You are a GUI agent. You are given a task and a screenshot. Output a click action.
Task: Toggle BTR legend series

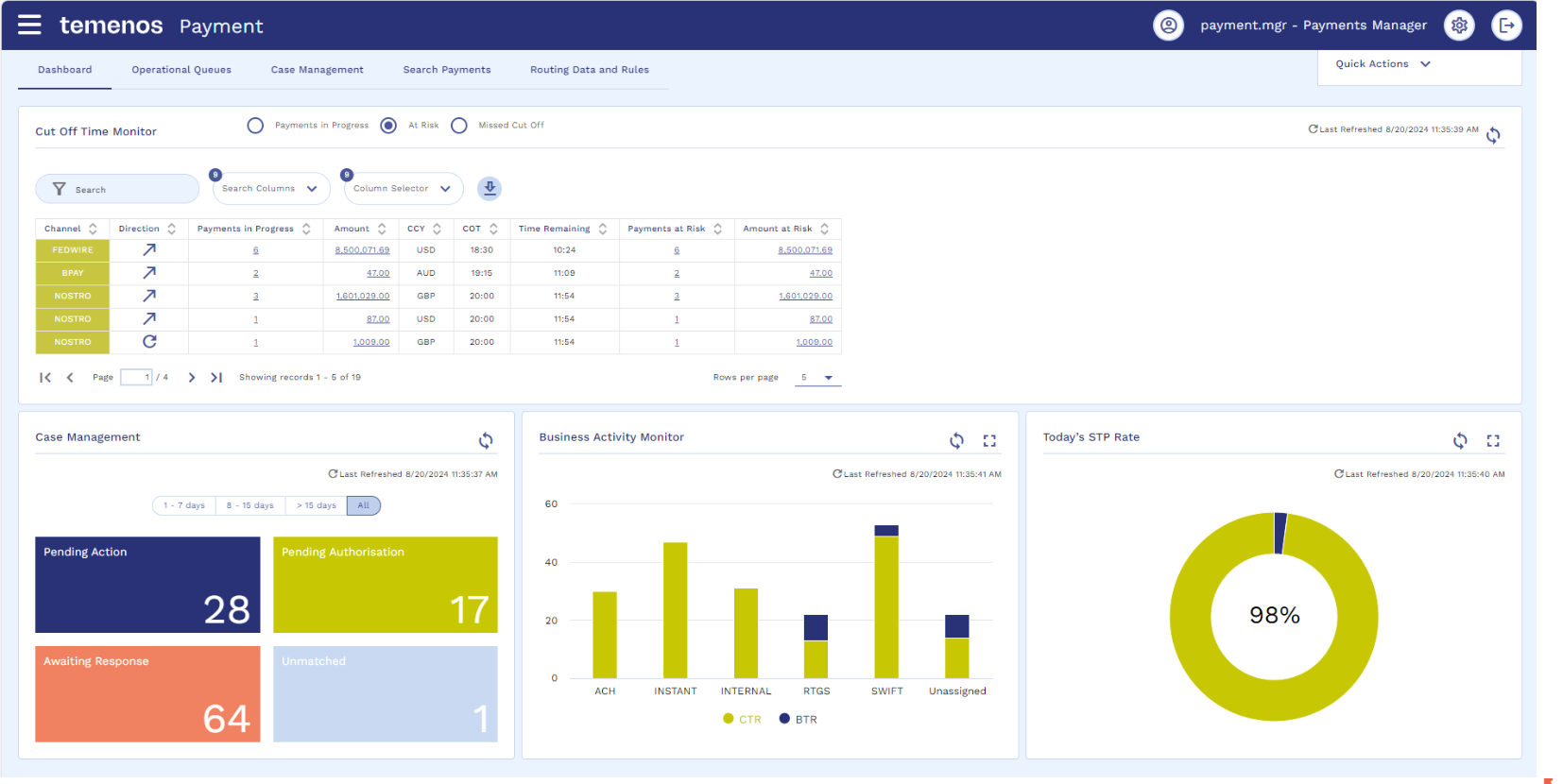point(799,719)
